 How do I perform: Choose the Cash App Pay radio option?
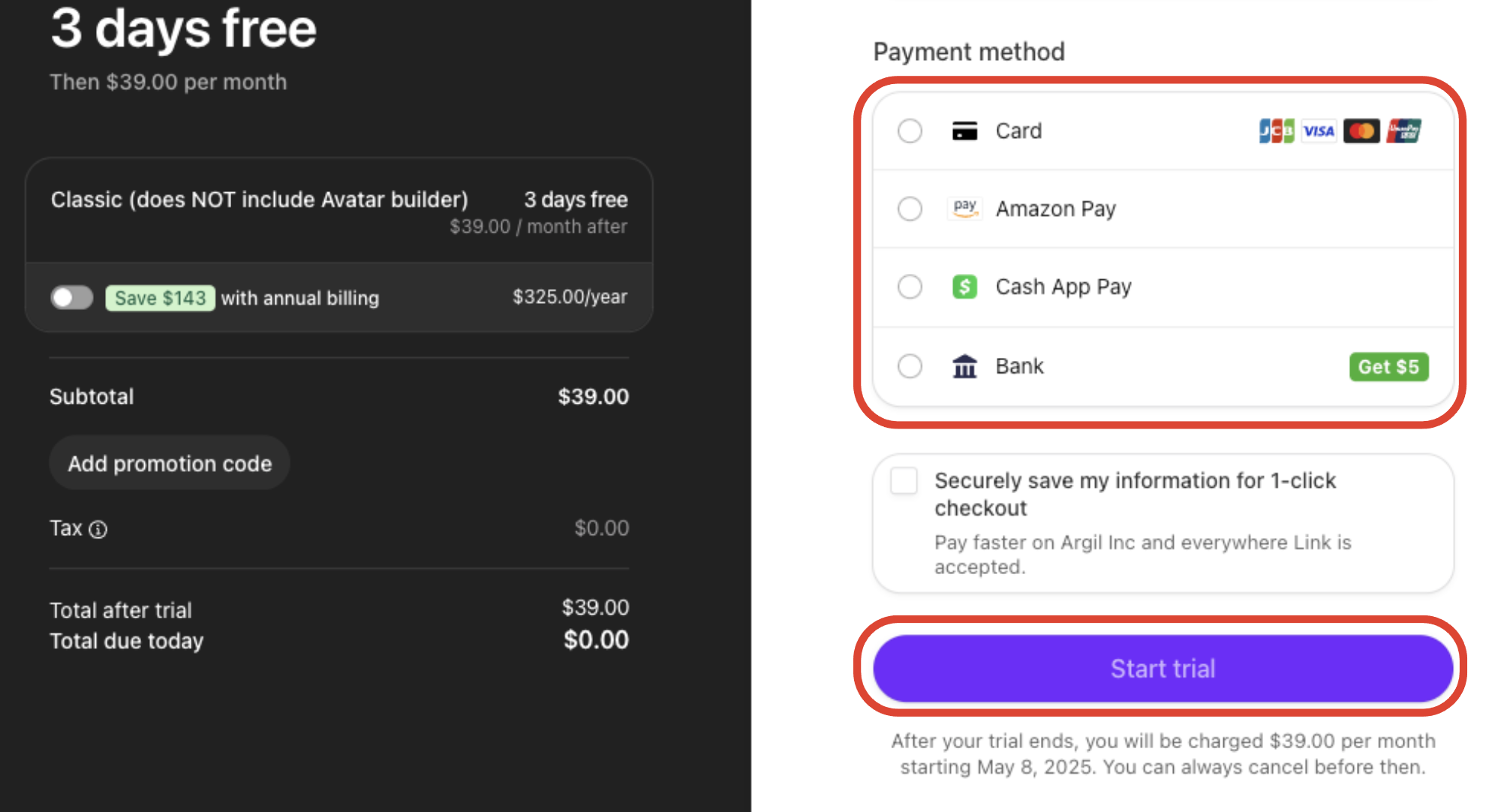pyautogui.click(x=910, y=287)
